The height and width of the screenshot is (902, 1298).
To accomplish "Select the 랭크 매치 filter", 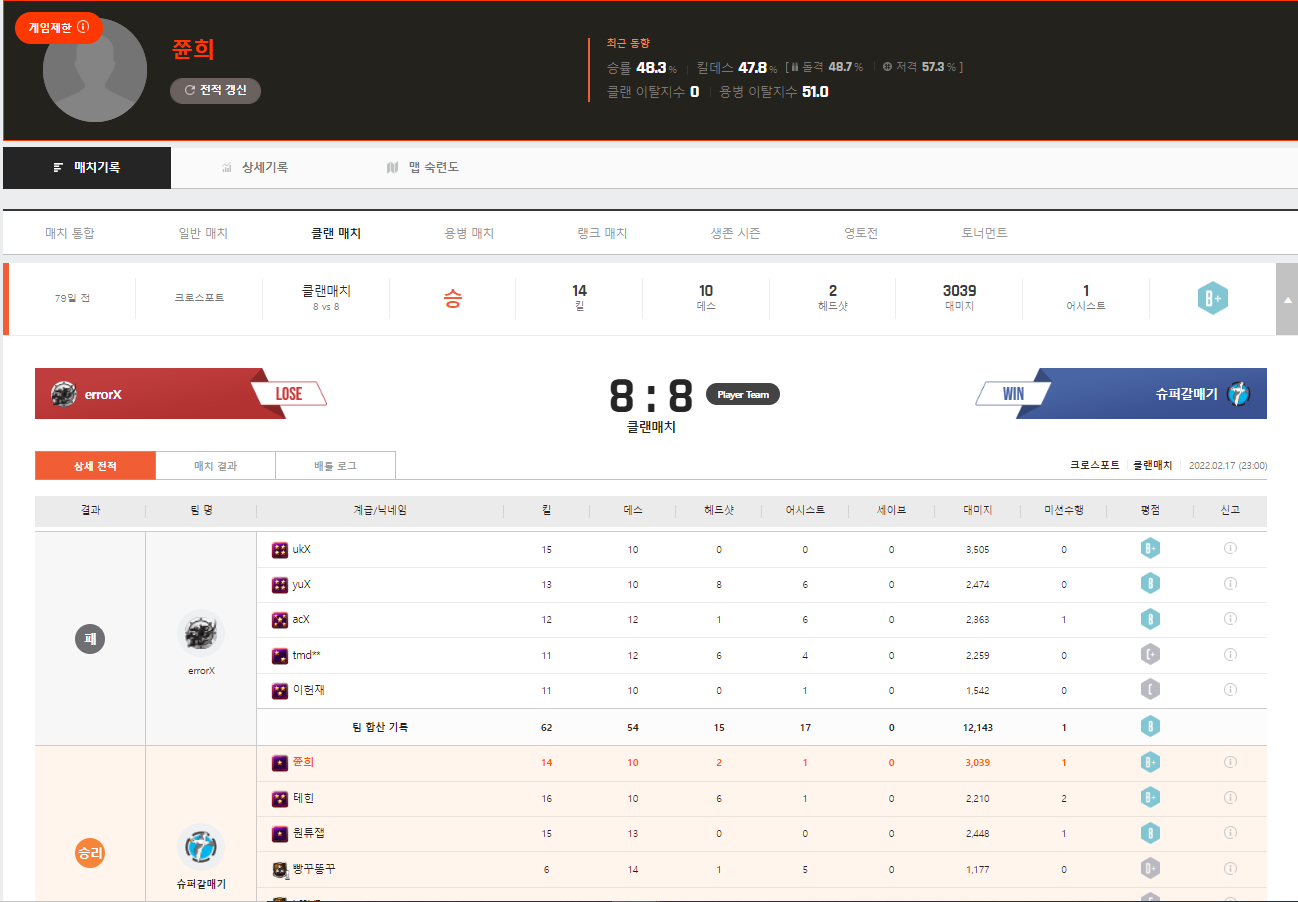I will (x=602, y=233).
